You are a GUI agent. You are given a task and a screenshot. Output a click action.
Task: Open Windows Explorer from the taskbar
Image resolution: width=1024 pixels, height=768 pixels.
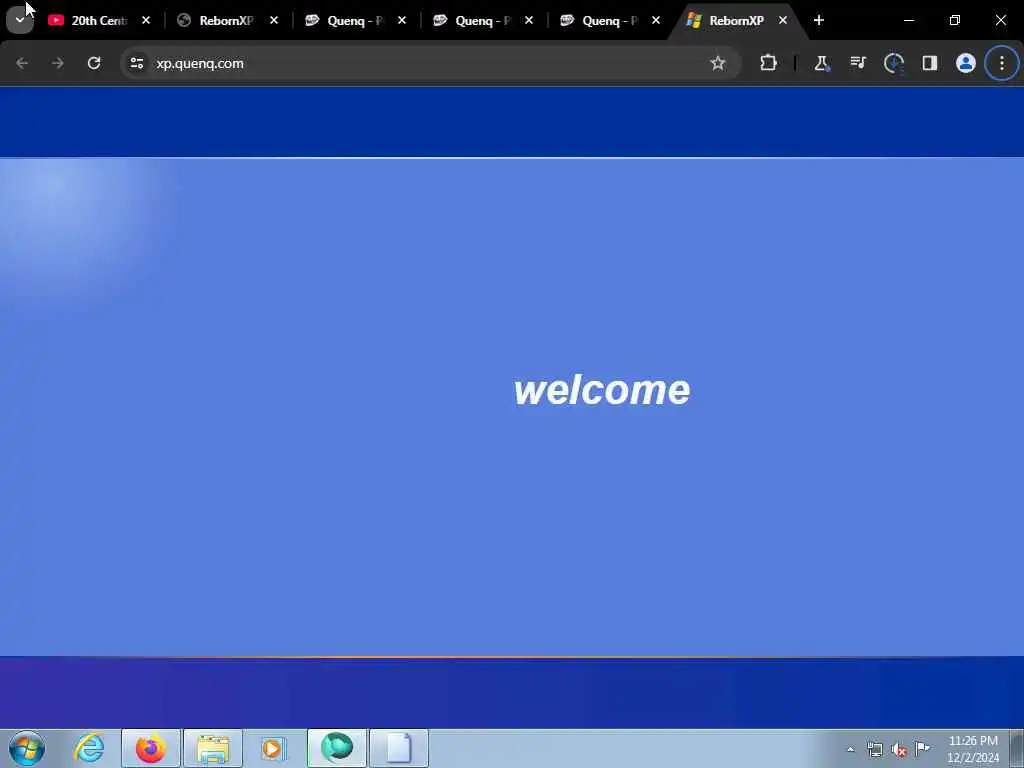pyautogui.click(x=213, y=748)
